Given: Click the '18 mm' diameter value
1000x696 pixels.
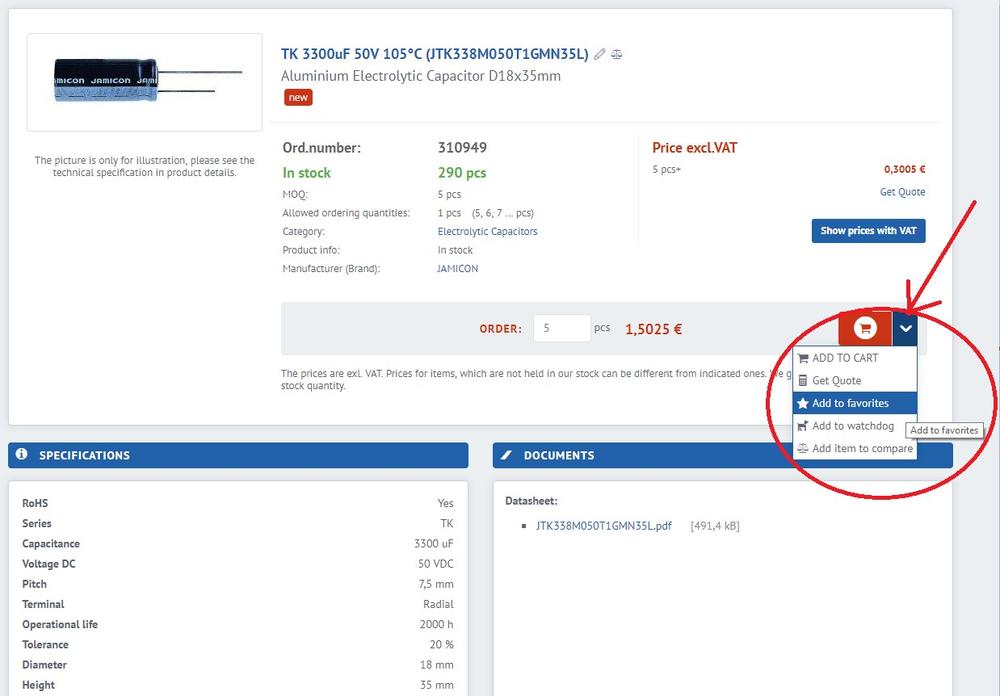Looking at the screenshot, I should (x=437, y=665).
